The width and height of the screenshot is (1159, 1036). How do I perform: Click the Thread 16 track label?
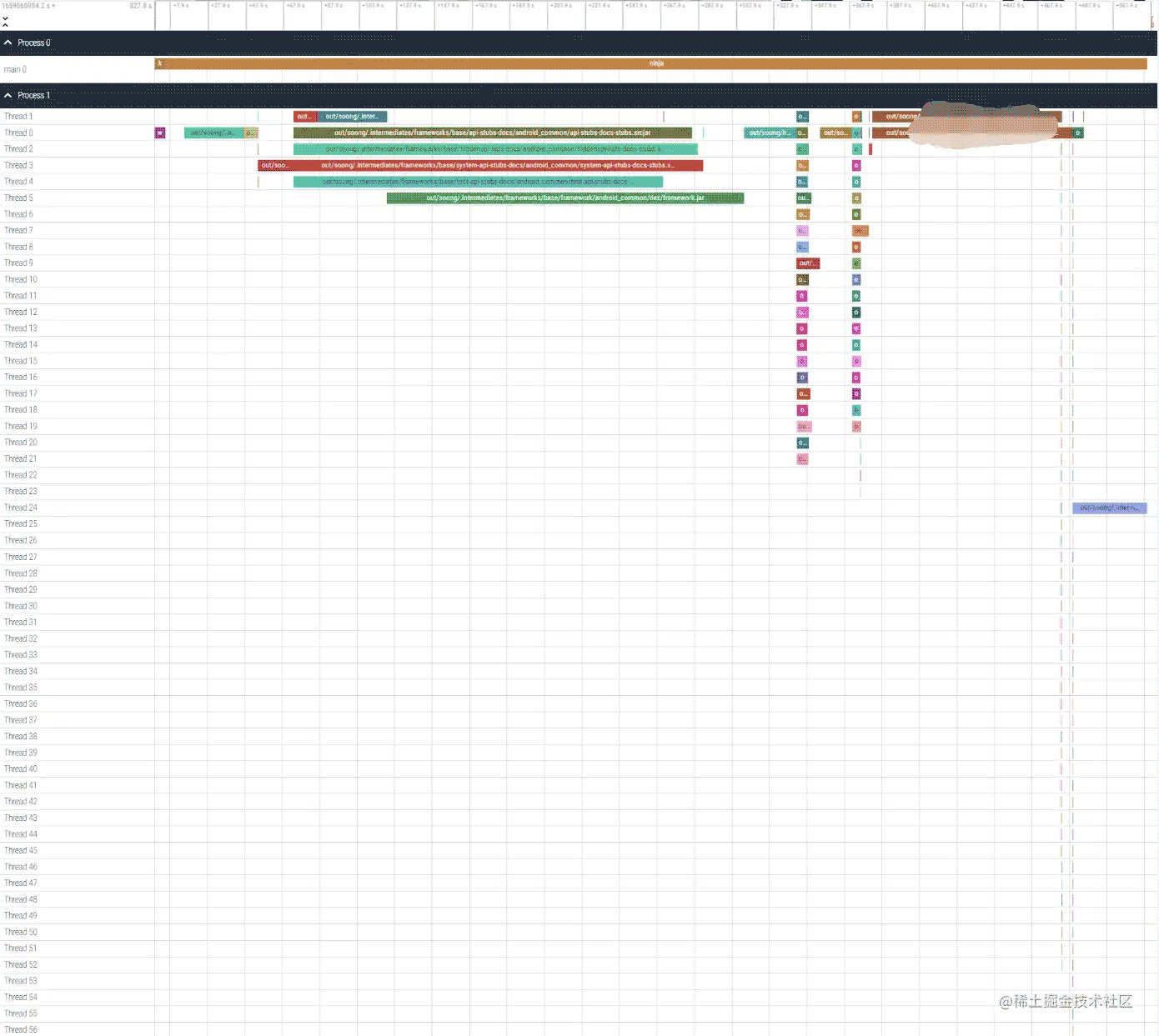(21, 377)
